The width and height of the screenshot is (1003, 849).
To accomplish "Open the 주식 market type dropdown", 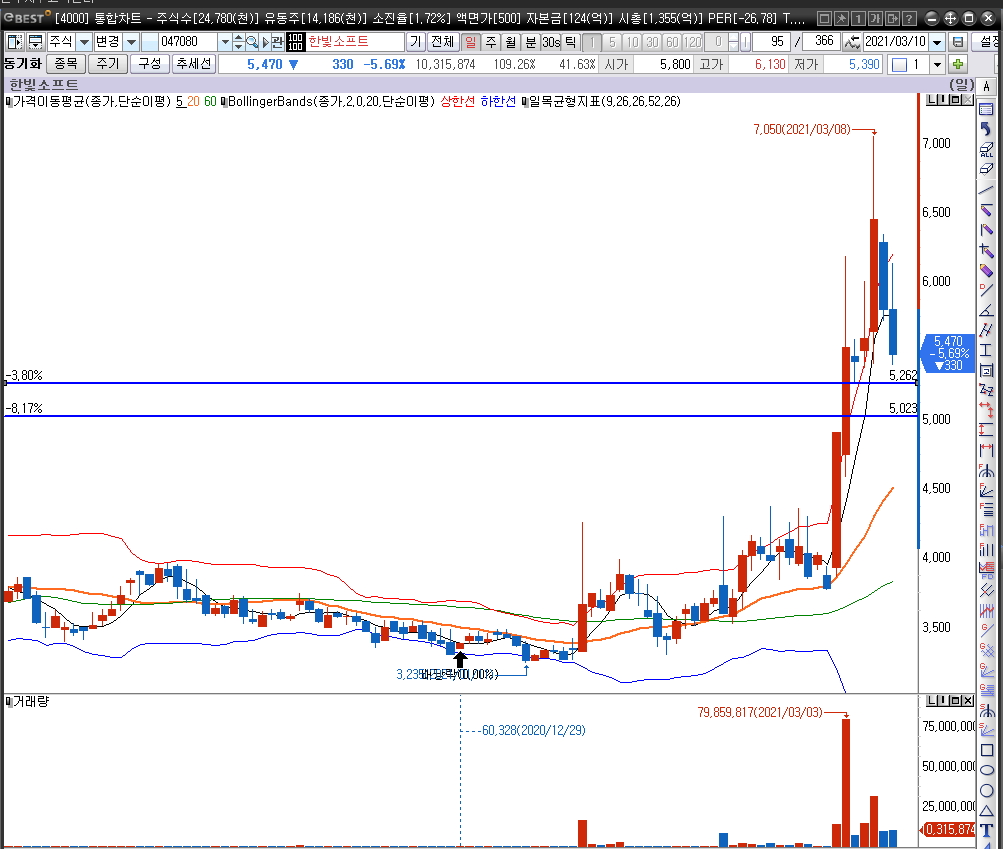I will tap(84, 42).
